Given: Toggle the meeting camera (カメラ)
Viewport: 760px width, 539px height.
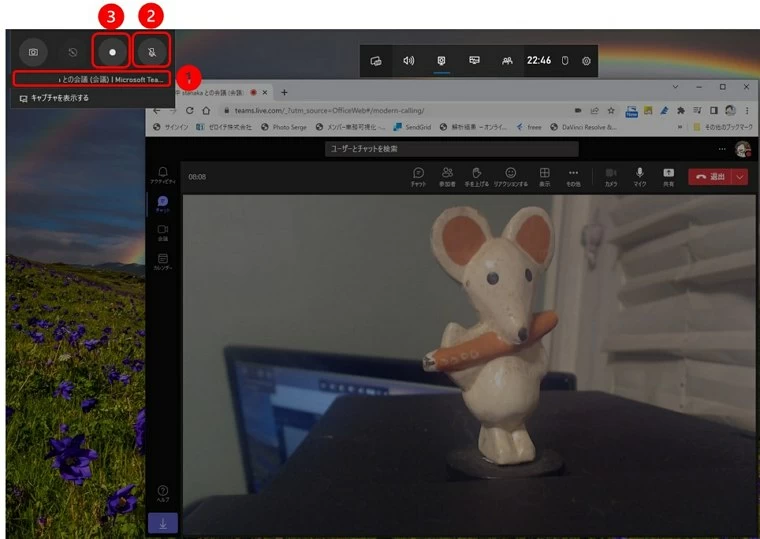Looking at the screenshot, I should [611, 177].
